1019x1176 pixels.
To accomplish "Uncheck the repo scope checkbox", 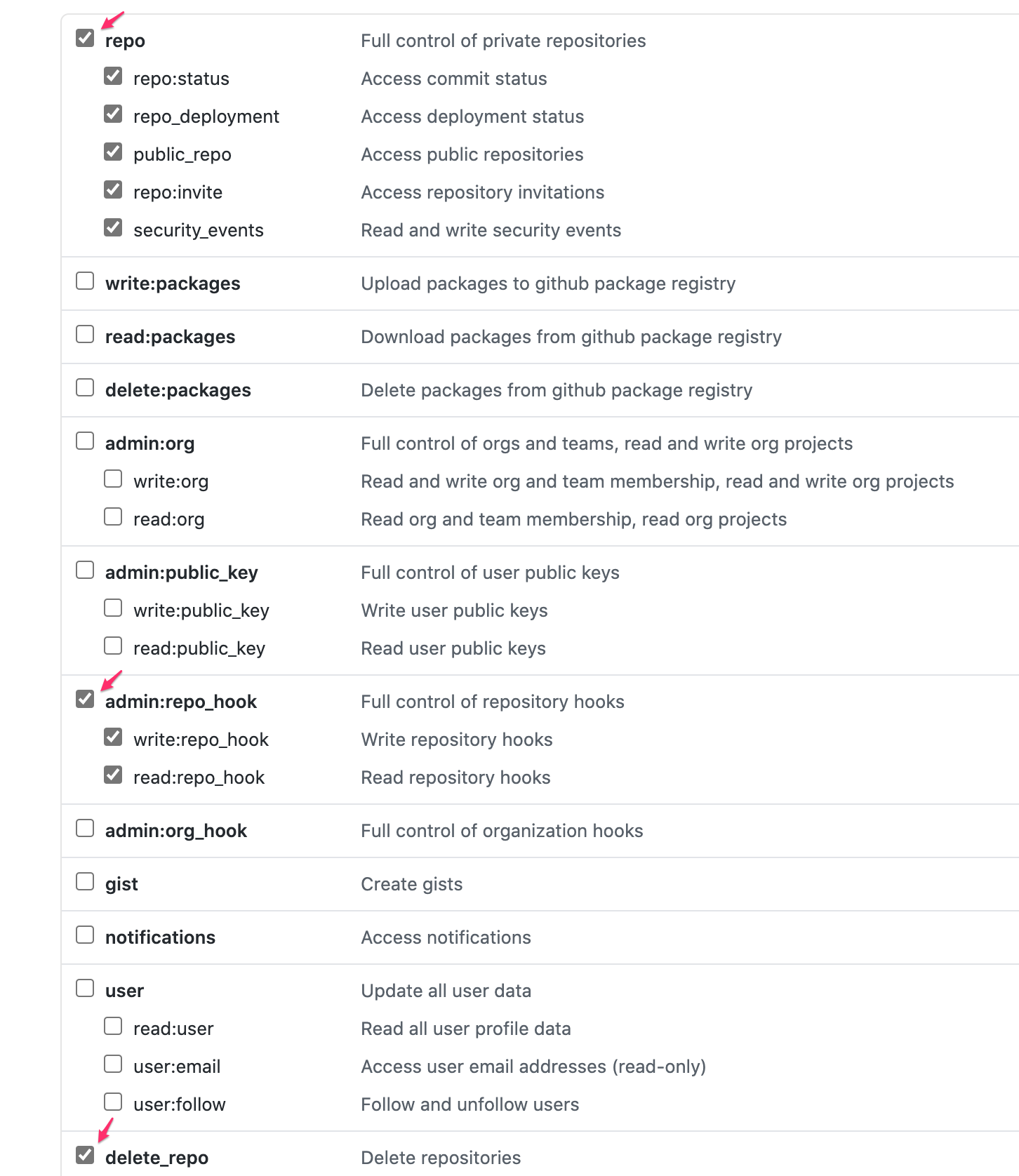I will click(x=85, y=38).
